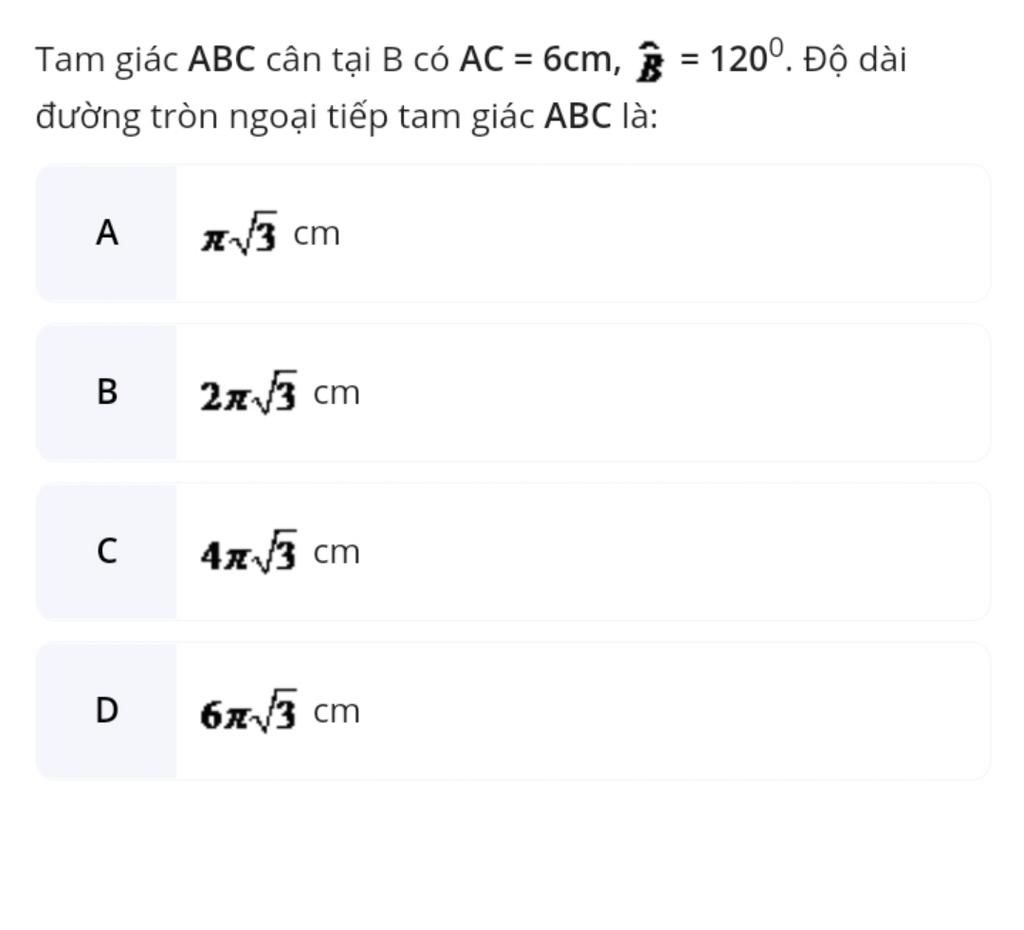
Task: Click the 'Độ dài' text
Action: pos(855,60)
